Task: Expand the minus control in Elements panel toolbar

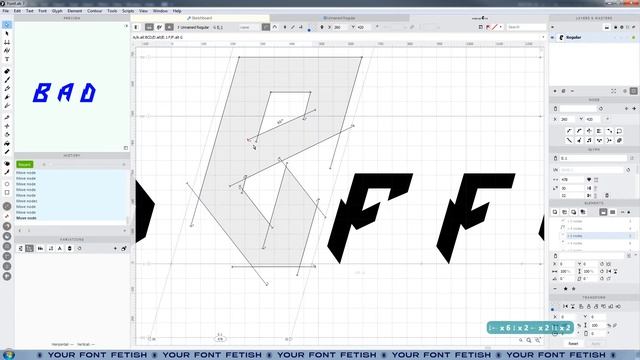Action: (622, 212)
